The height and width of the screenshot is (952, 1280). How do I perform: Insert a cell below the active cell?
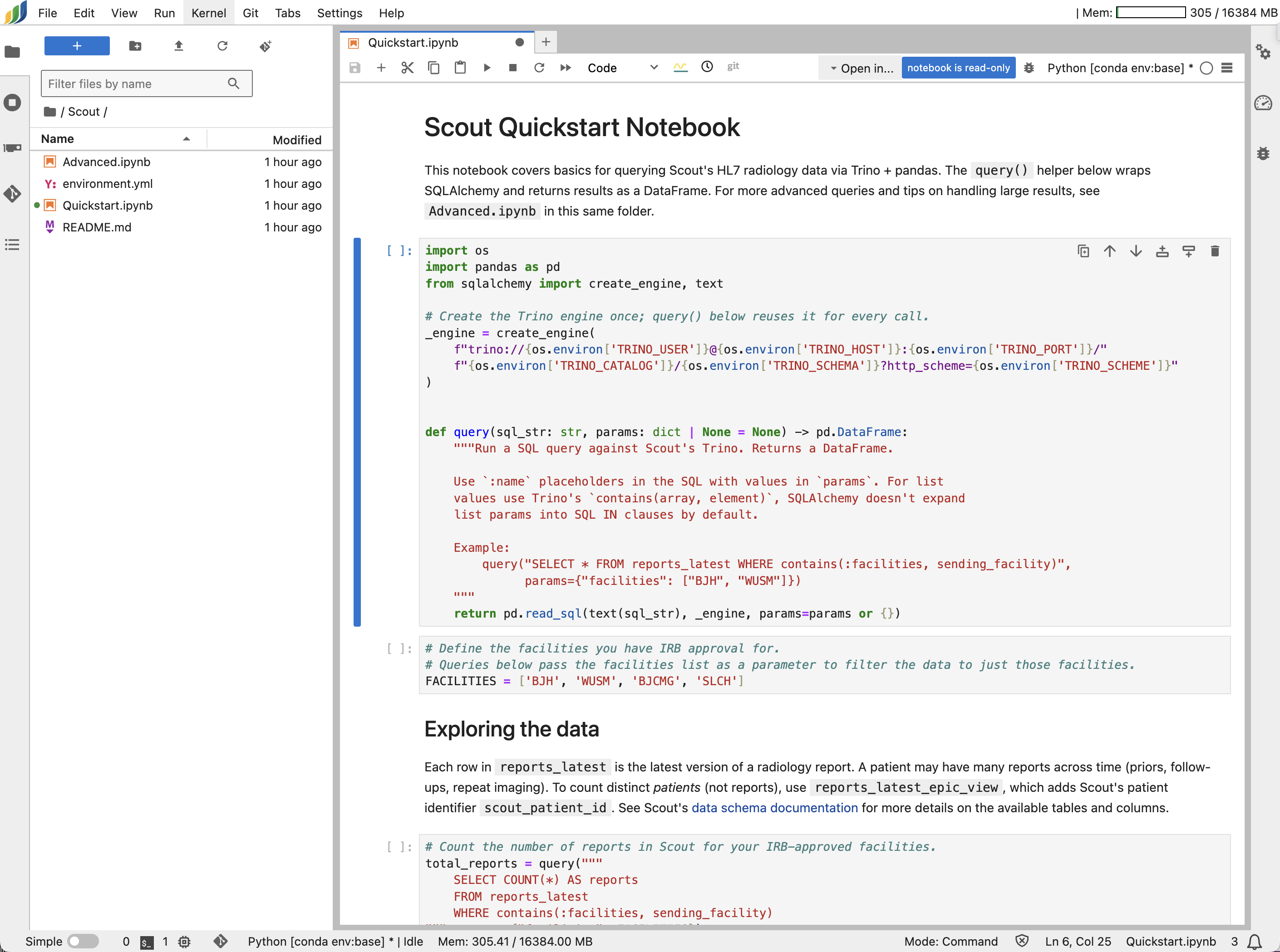pyautogui.click(x=1188, y=251)
